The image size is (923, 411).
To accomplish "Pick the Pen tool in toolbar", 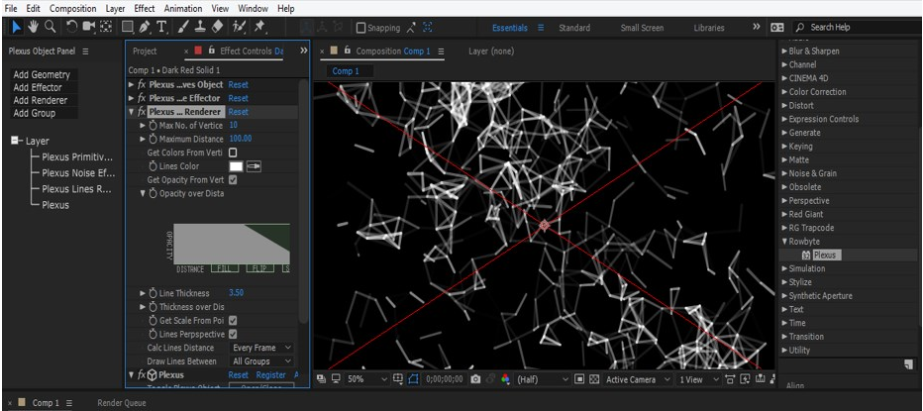I will tap(146, 28).
